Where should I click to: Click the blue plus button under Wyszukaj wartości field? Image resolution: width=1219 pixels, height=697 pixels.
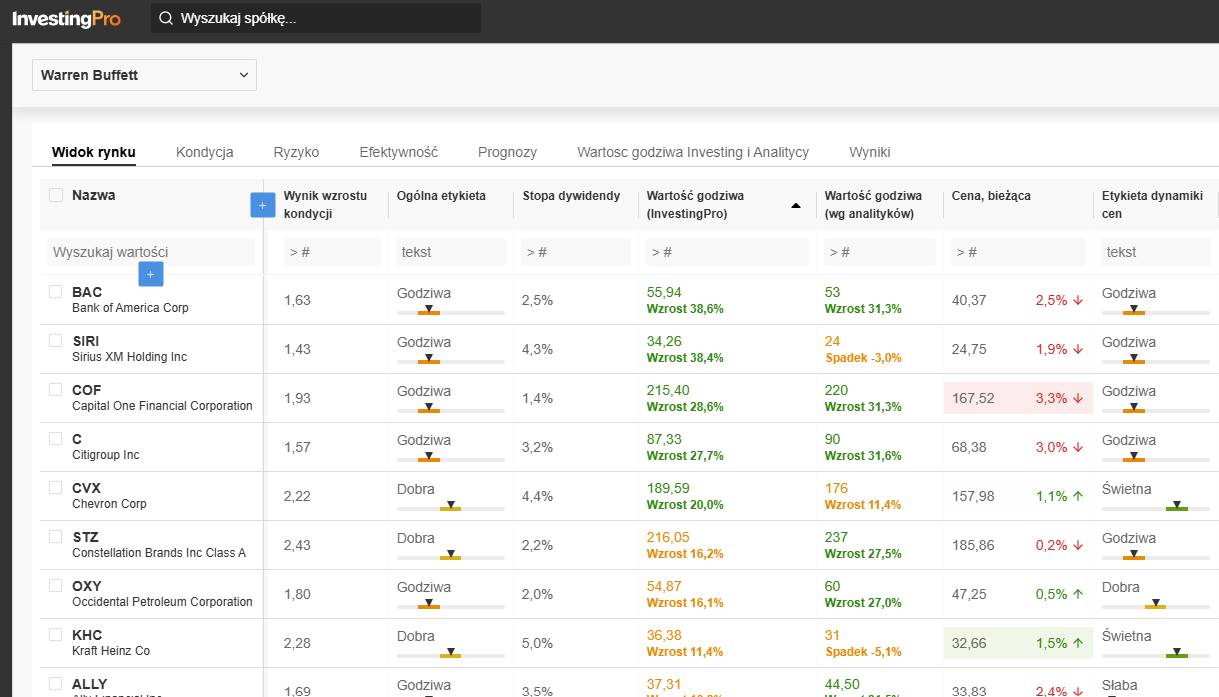click(150, 274)
